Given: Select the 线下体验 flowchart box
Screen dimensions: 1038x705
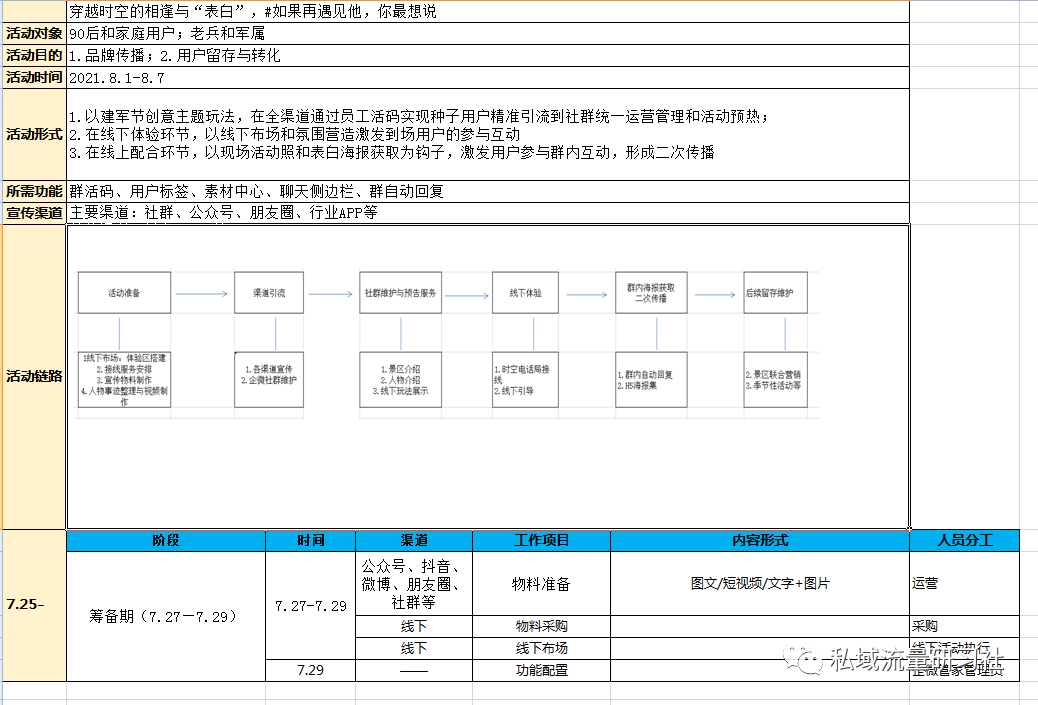Looking at the screenshot, I should [526, 293].
